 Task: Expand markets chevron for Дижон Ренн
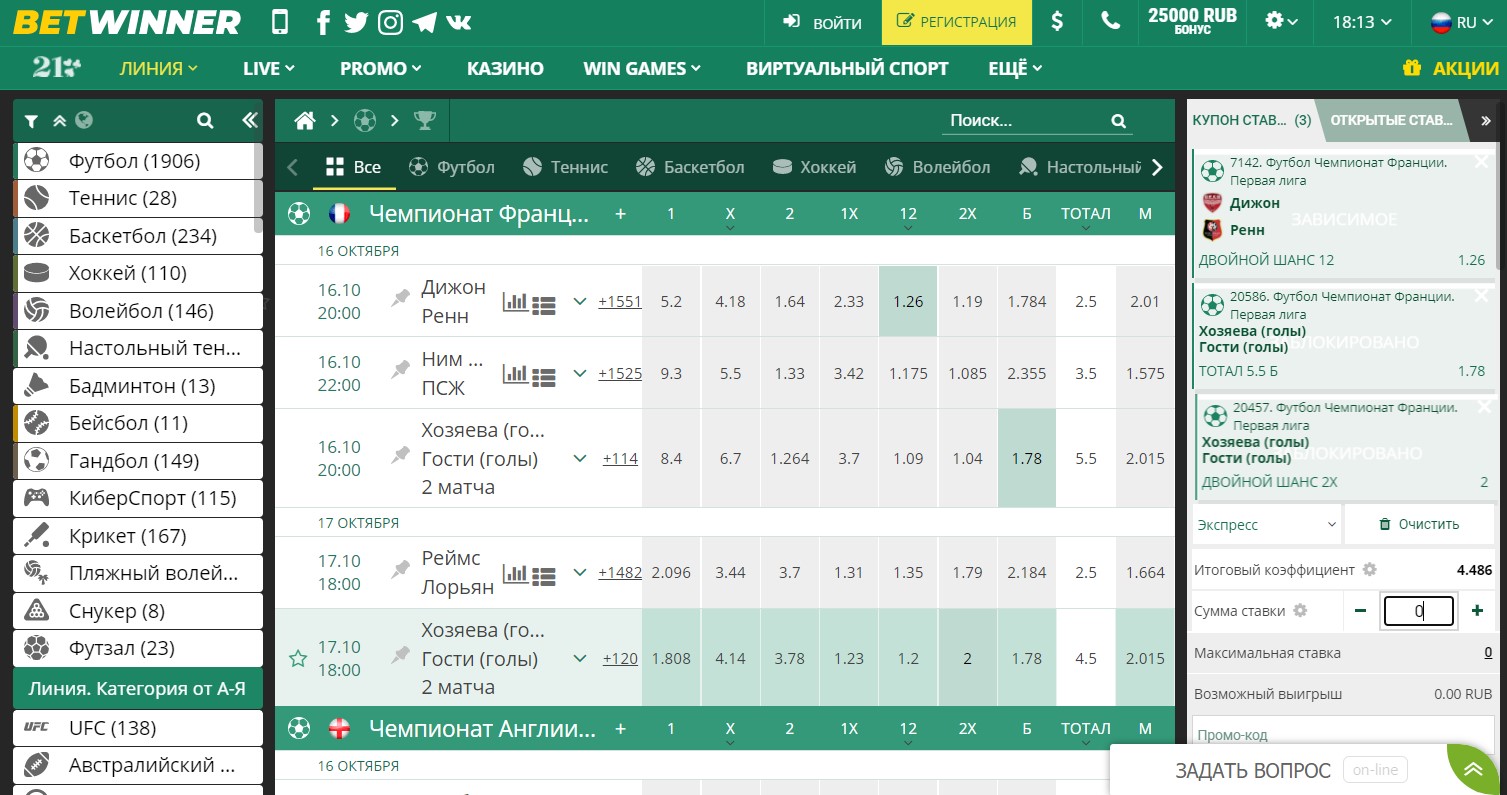tap(579, 300)
